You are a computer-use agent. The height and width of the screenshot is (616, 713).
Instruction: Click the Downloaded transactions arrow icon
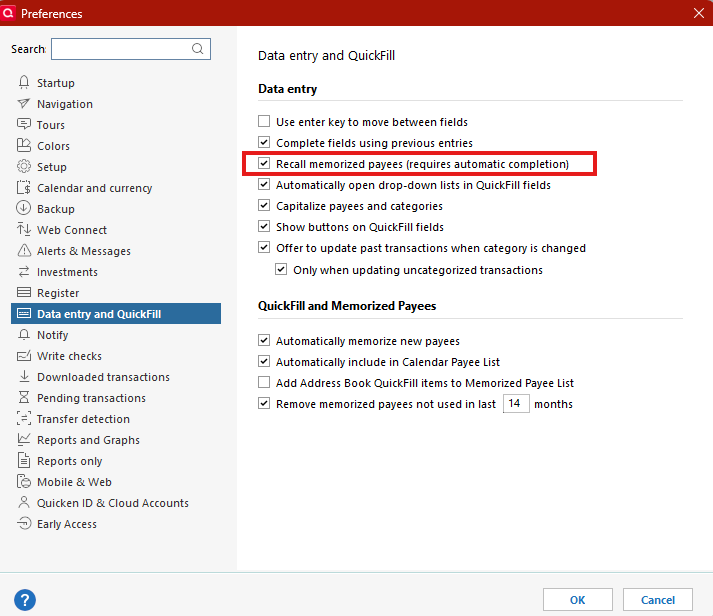tap(24, 376)
